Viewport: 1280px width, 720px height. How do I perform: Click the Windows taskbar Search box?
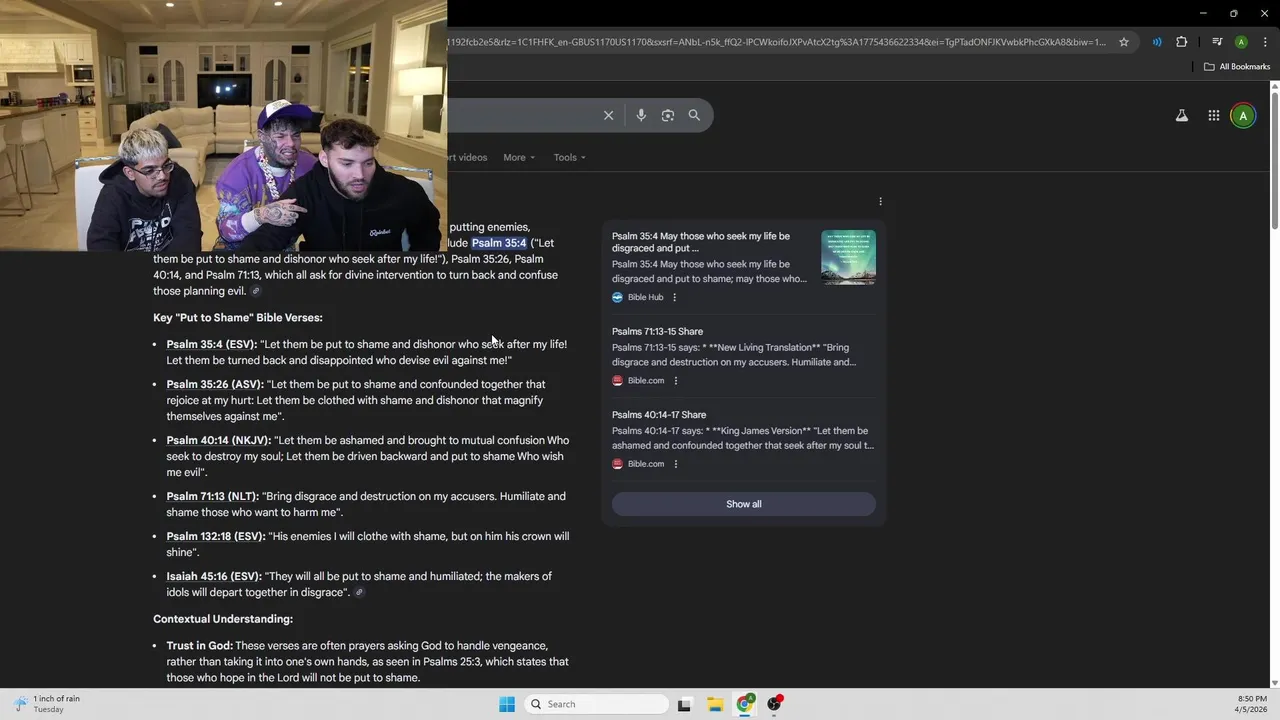[596, 704]
